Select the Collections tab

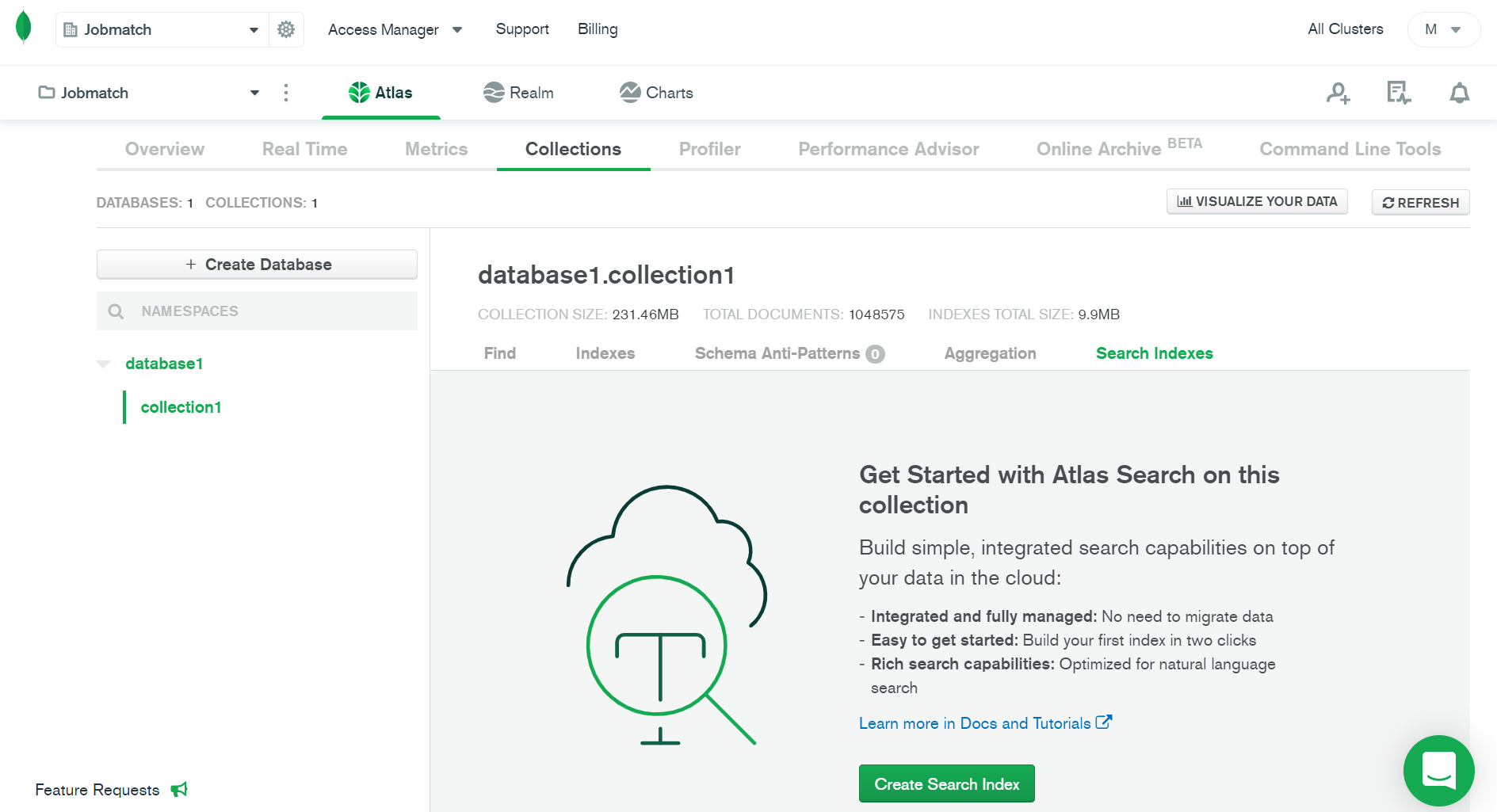tap(574, 149)
